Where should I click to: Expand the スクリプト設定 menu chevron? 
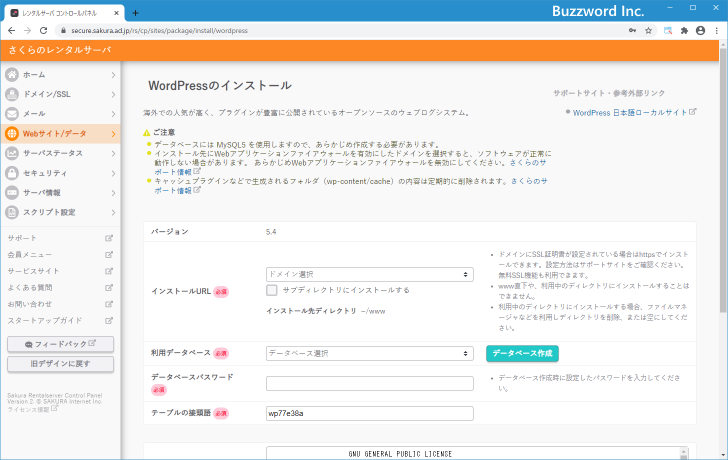[x=113, y=212]
